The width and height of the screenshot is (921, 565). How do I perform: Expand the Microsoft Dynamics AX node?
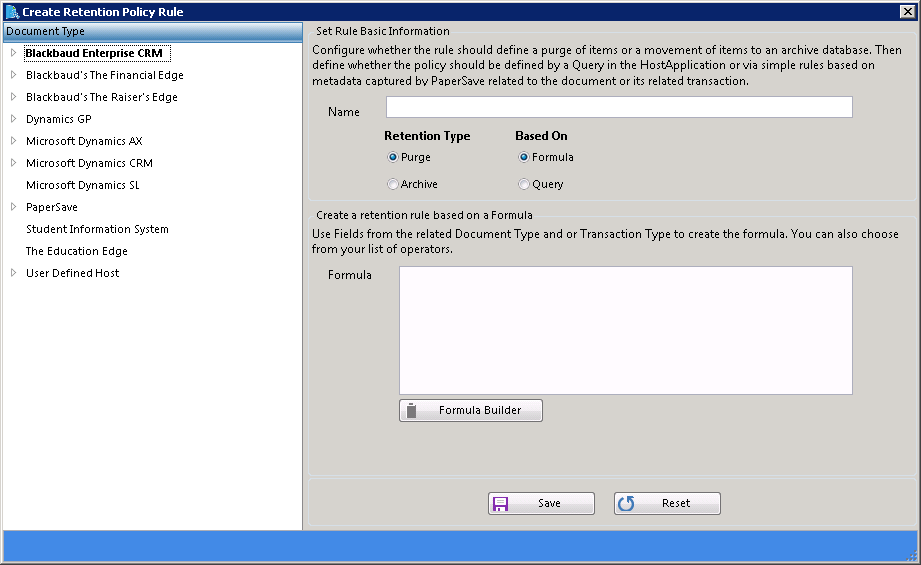14,141
